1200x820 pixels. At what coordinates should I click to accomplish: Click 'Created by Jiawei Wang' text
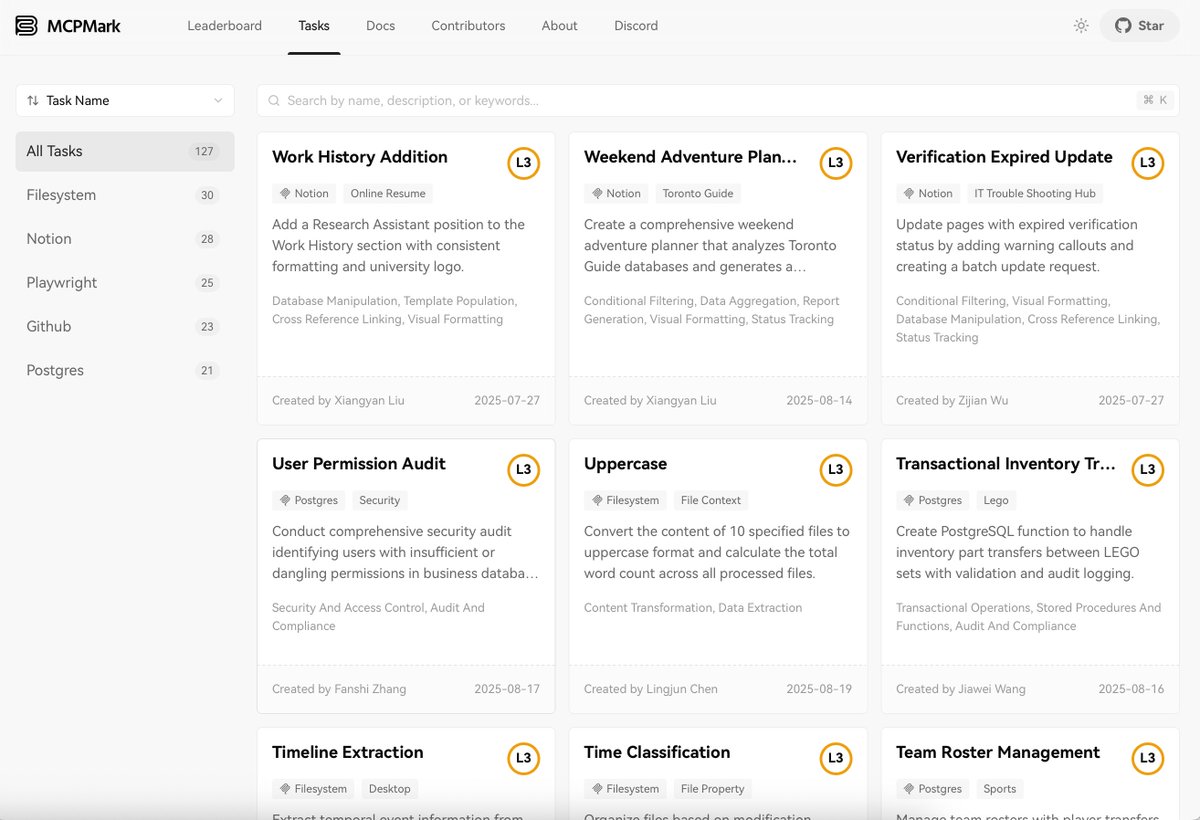click(961, 689)
